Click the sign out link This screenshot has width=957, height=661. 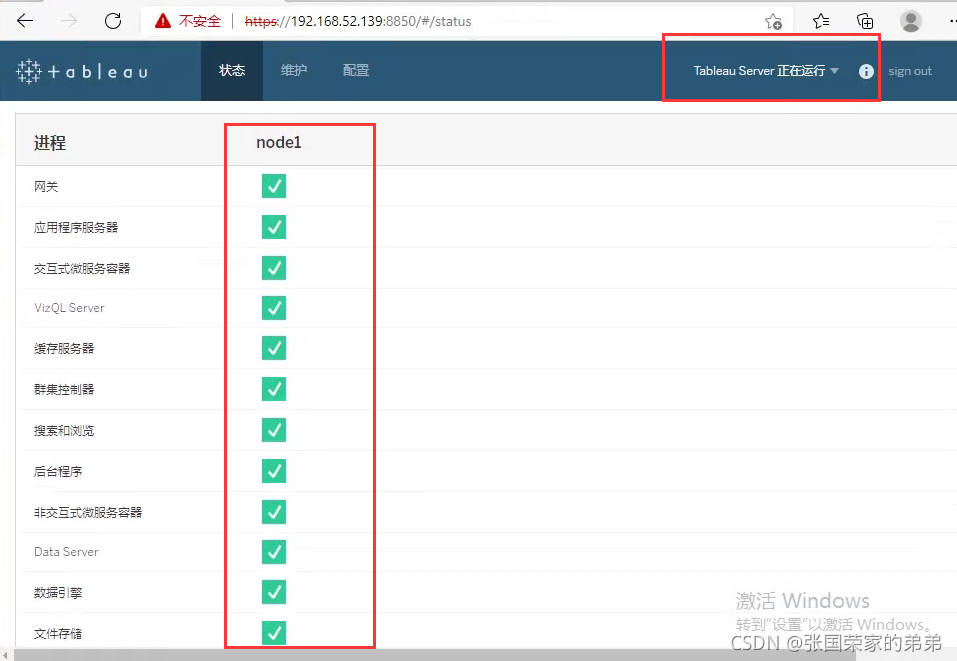[909, 71]
